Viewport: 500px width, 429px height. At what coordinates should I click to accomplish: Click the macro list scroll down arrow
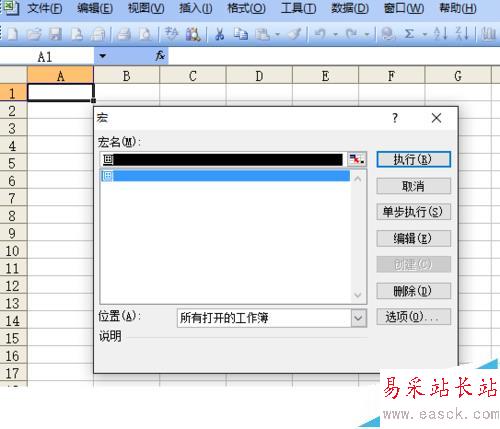pos(358,295)
